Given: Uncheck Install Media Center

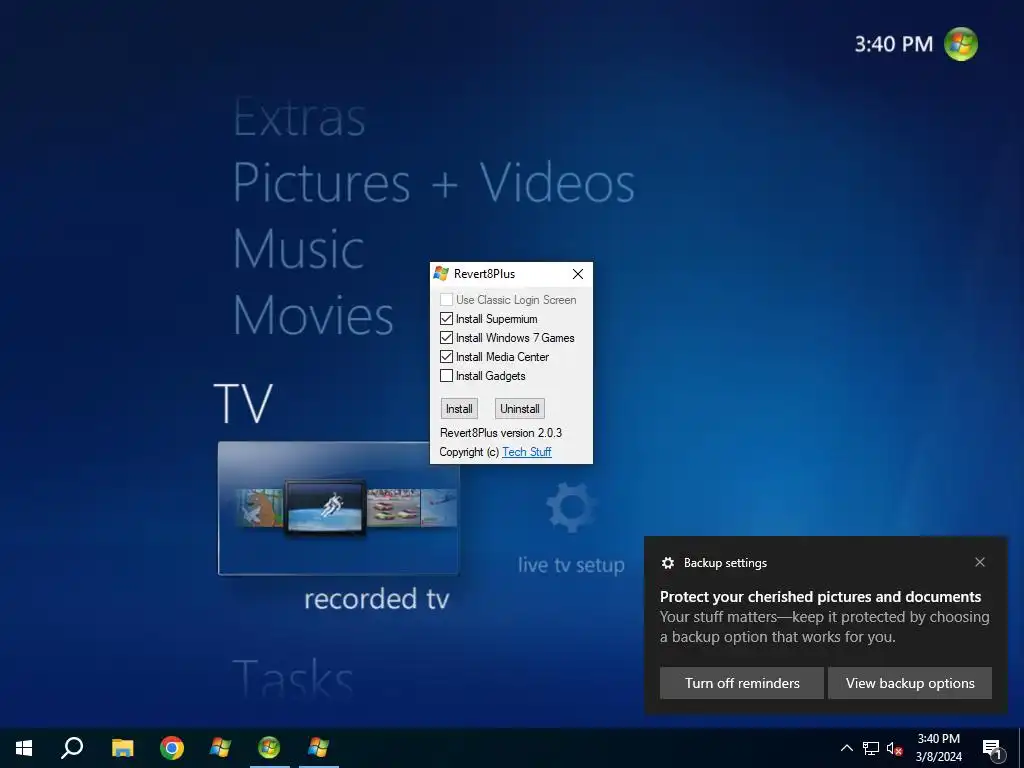Looking at the screenshot, I should pyautogui.click(x=447, y=357).
